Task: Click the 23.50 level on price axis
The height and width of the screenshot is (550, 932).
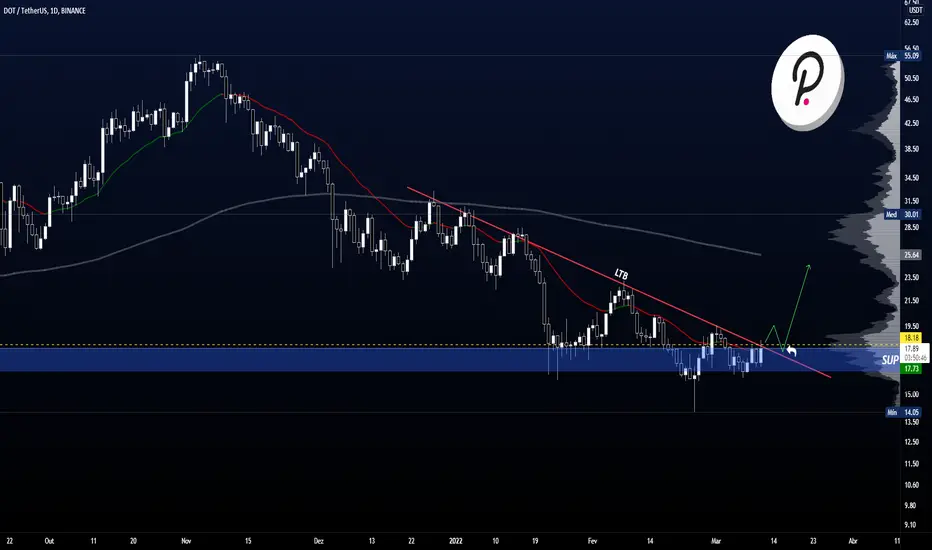Action: (911, 277)
